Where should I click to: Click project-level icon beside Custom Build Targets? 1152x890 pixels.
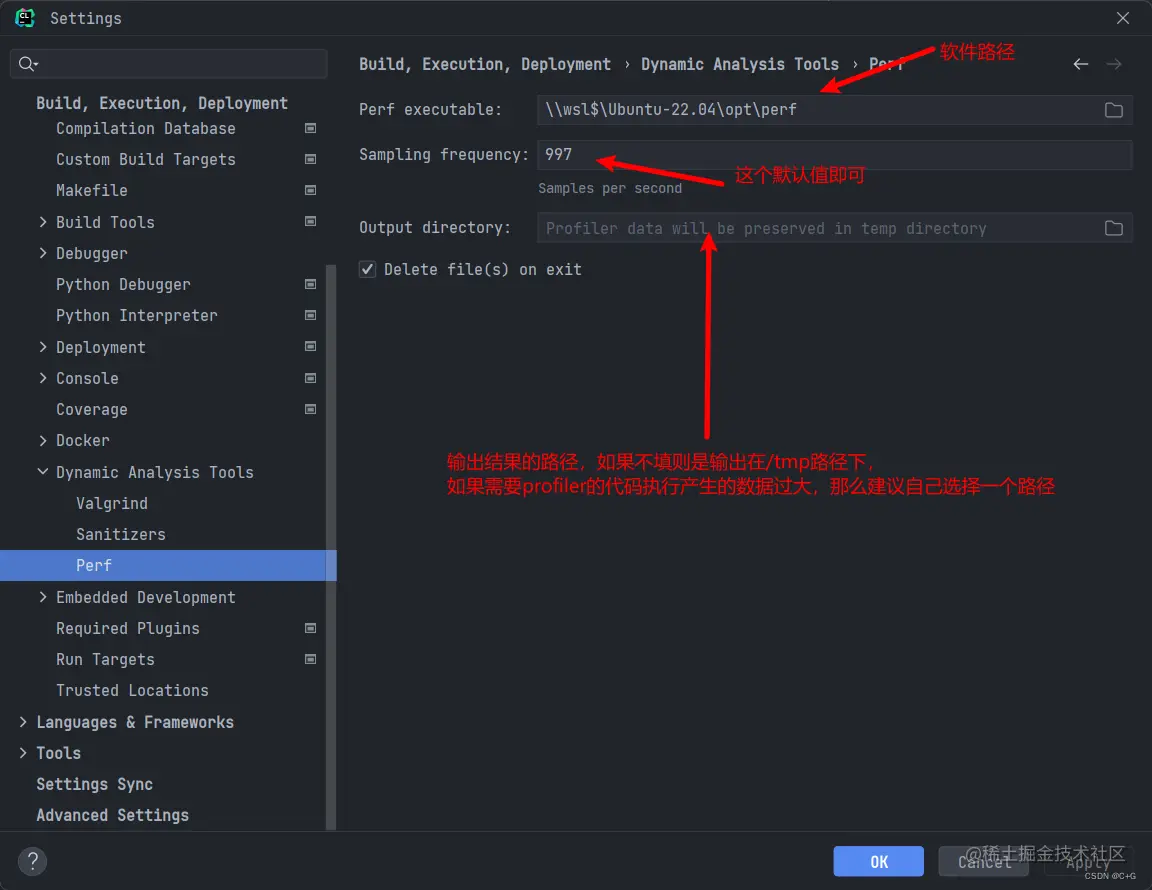(311, 159)
